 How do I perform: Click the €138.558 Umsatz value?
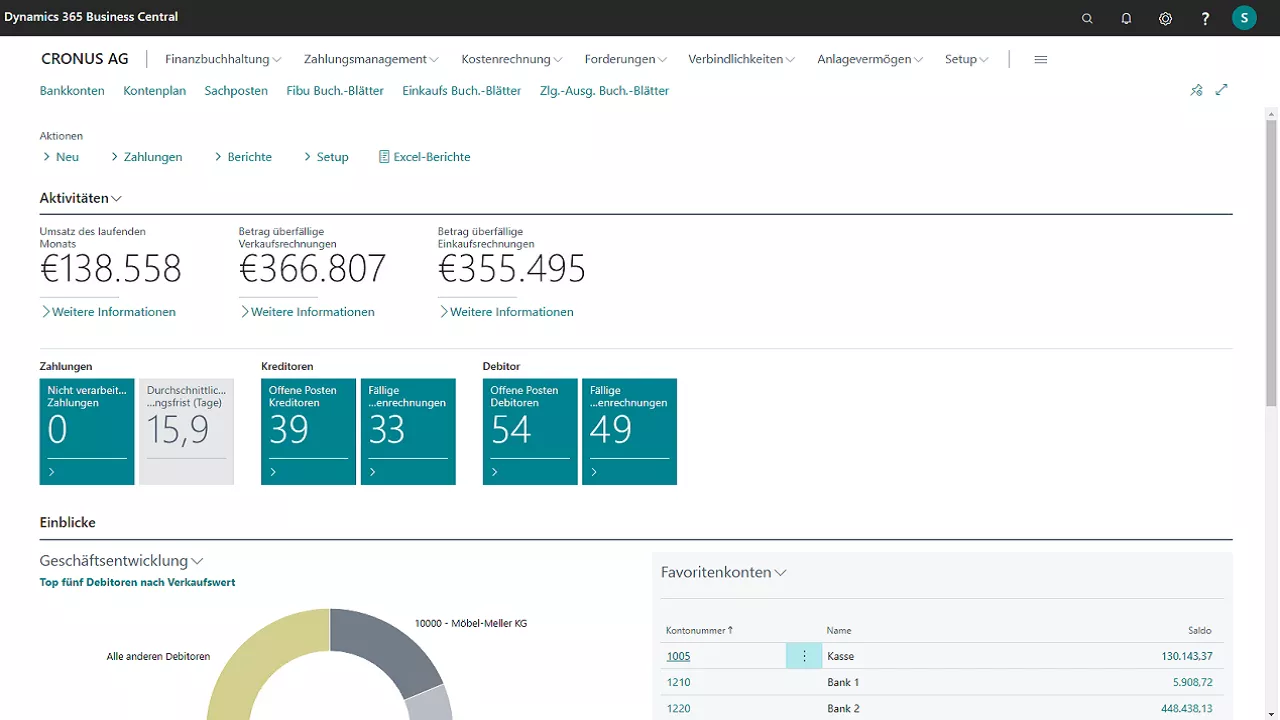click(111, 269)
